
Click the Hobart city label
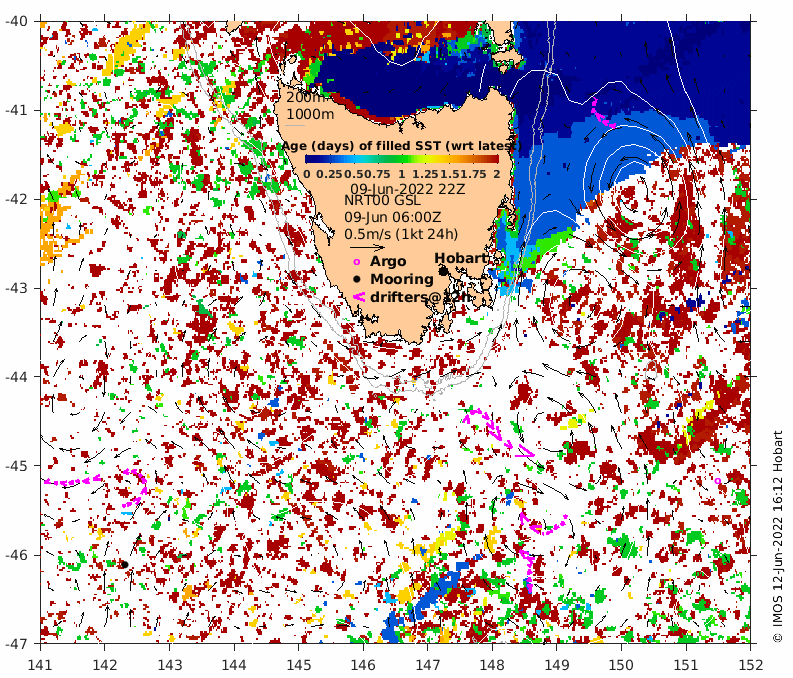tap(461, 258)
